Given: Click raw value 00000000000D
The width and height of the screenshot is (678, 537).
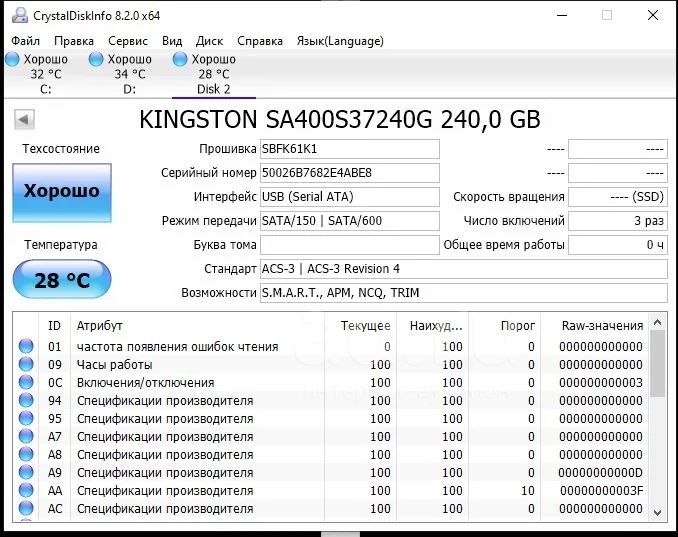Looking at the screenshot, I should [601, 473].
